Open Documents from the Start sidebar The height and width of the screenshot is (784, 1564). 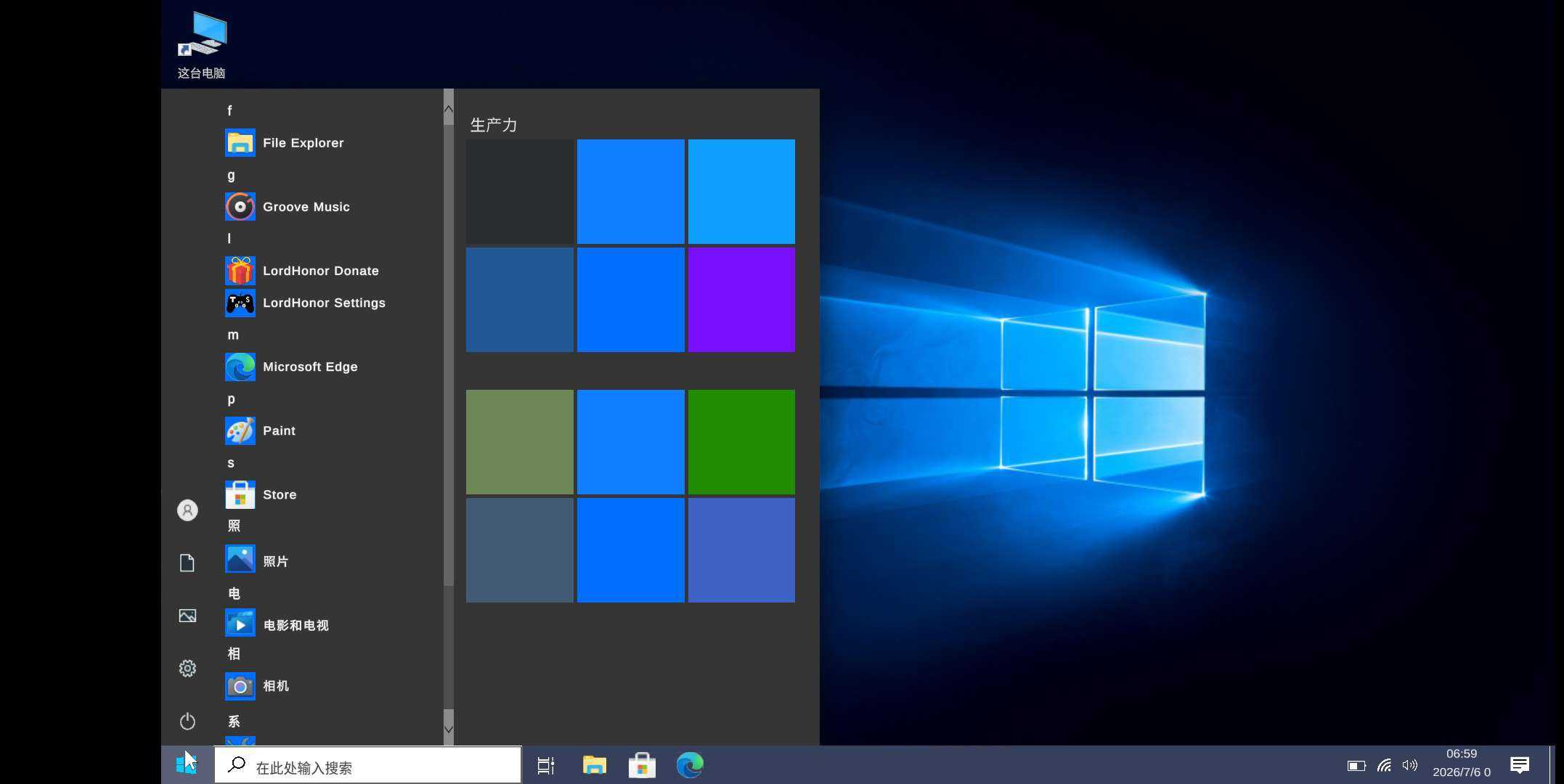click(x=187, y=563)
